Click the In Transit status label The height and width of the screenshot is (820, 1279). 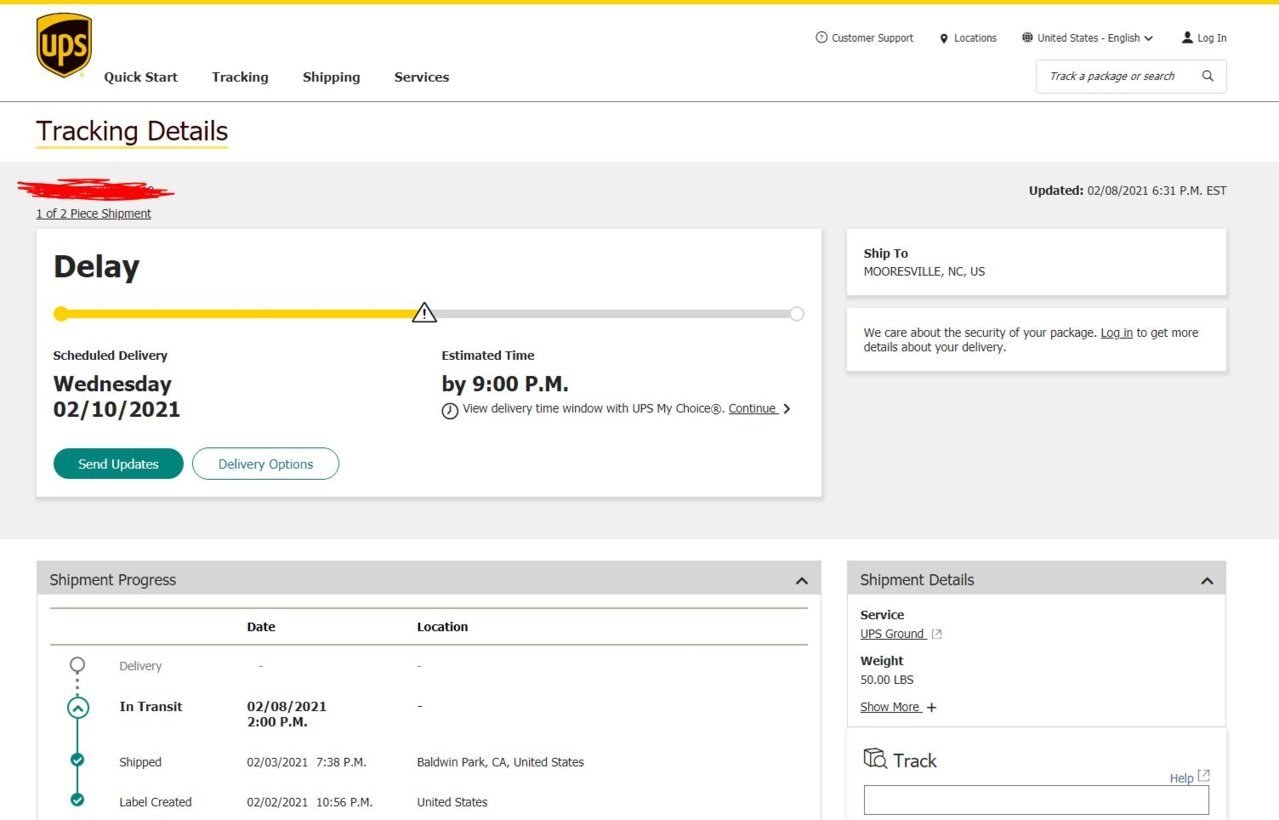point(151,707)
